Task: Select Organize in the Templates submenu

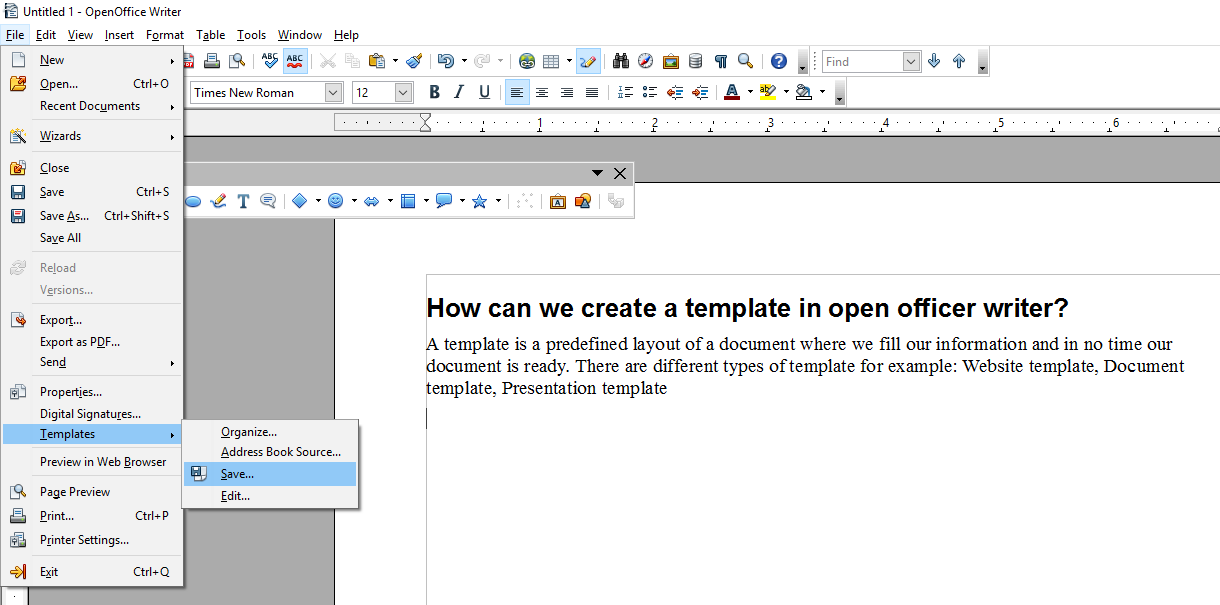Action: click(x=247, y=431)
